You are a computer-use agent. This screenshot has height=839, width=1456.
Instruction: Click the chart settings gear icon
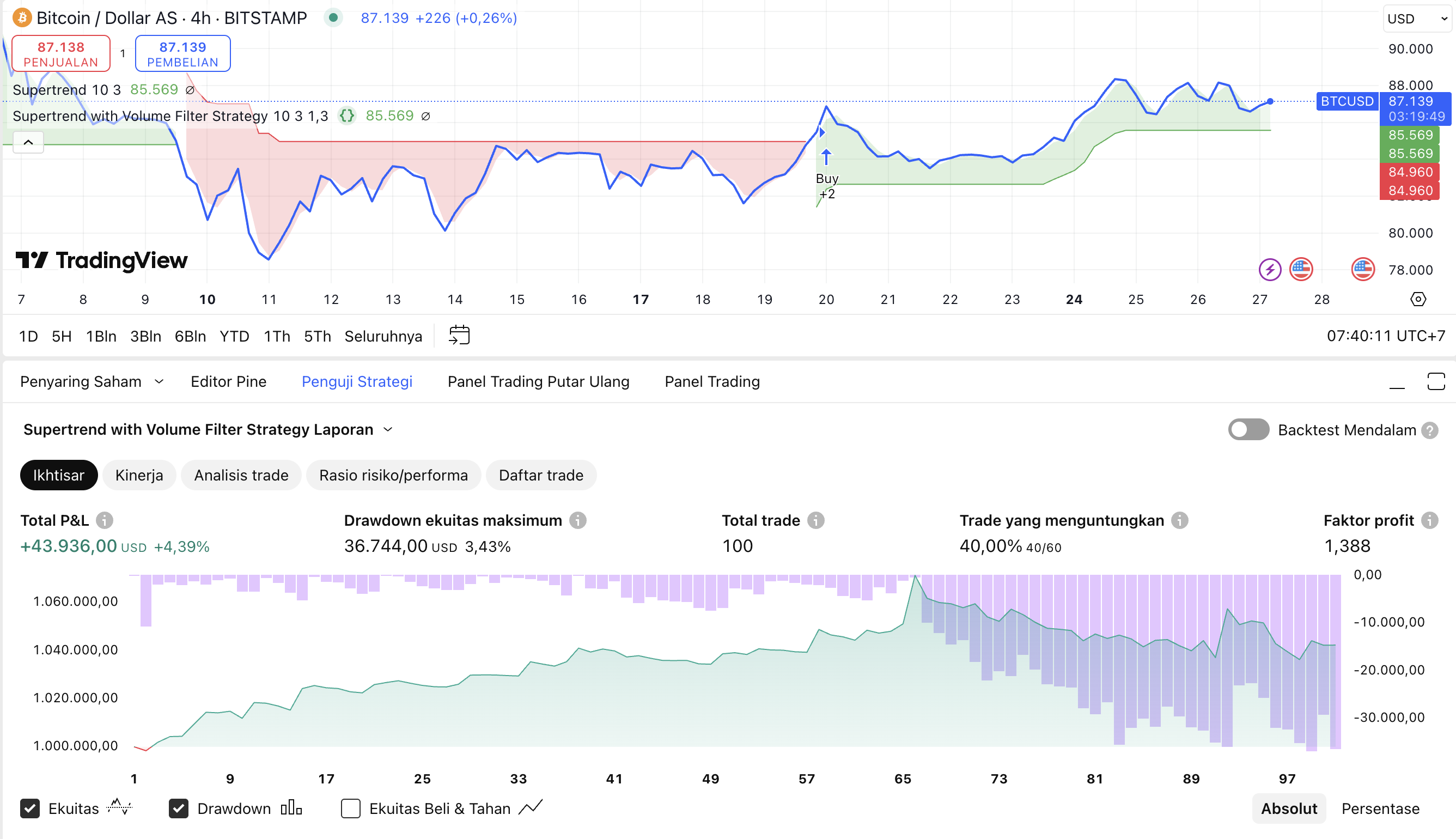(x=1418, y=299)
